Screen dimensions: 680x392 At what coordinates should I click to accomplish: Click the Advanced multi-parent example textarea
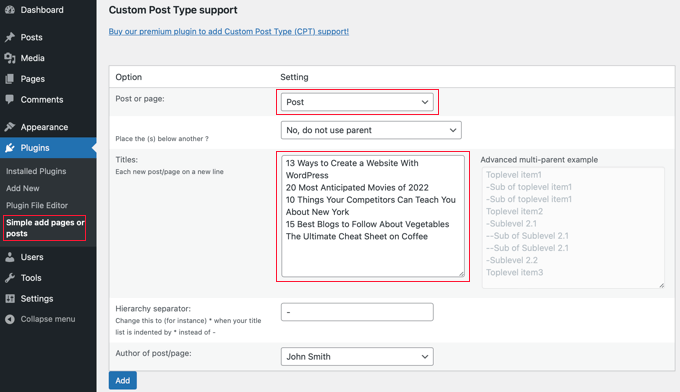(x=573, y=228)
